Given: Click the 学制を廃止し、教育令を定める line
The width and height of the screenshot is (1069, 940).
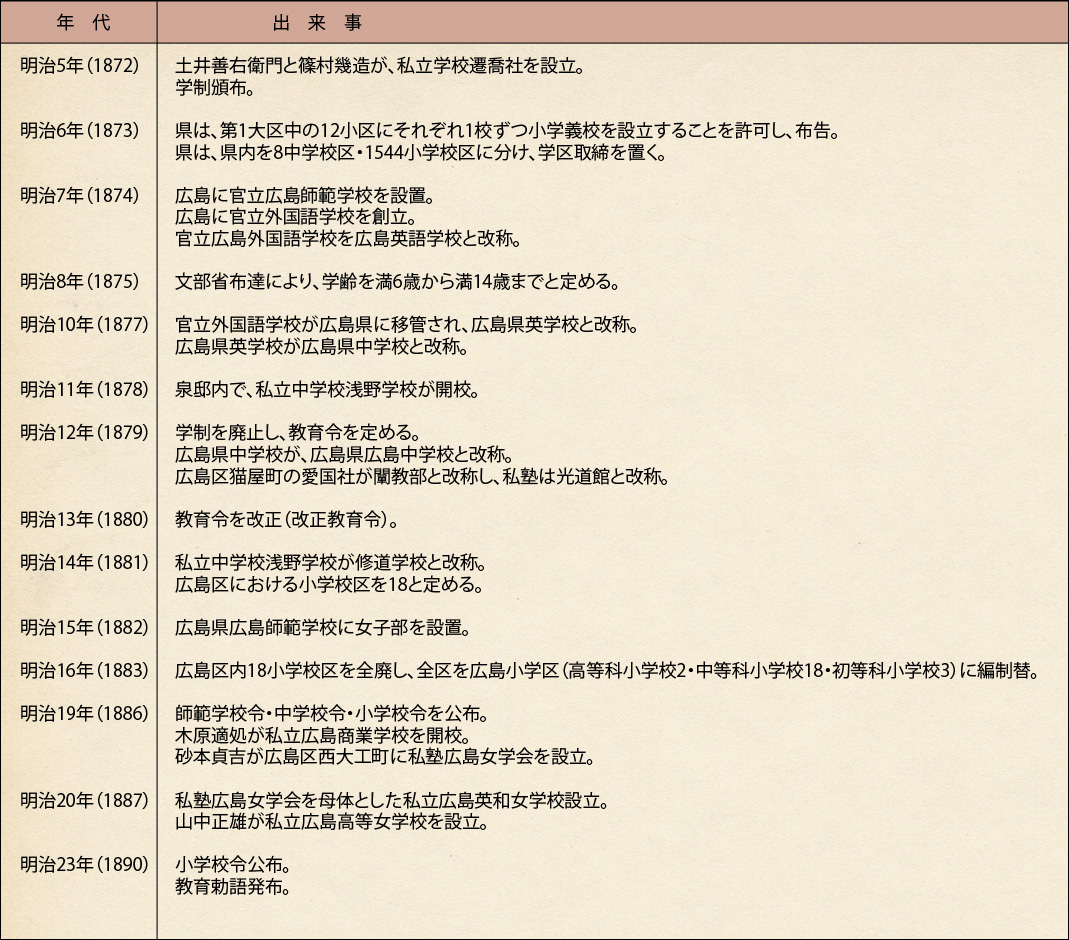Looking at the screenshot, I should point(298,433).
